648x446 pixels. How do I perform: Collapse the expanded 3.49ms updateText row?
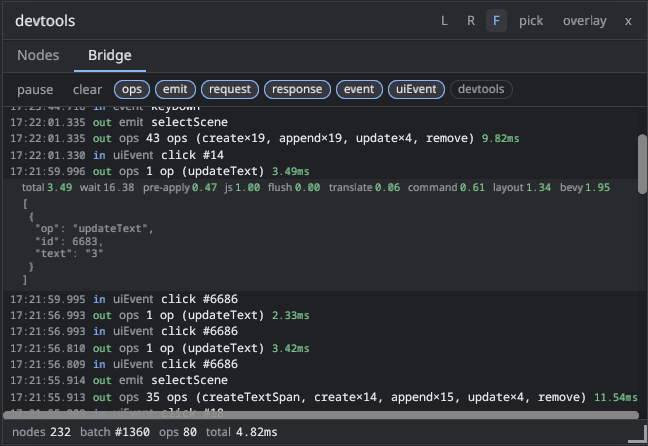pyautogui.click(x=320, y=171)
